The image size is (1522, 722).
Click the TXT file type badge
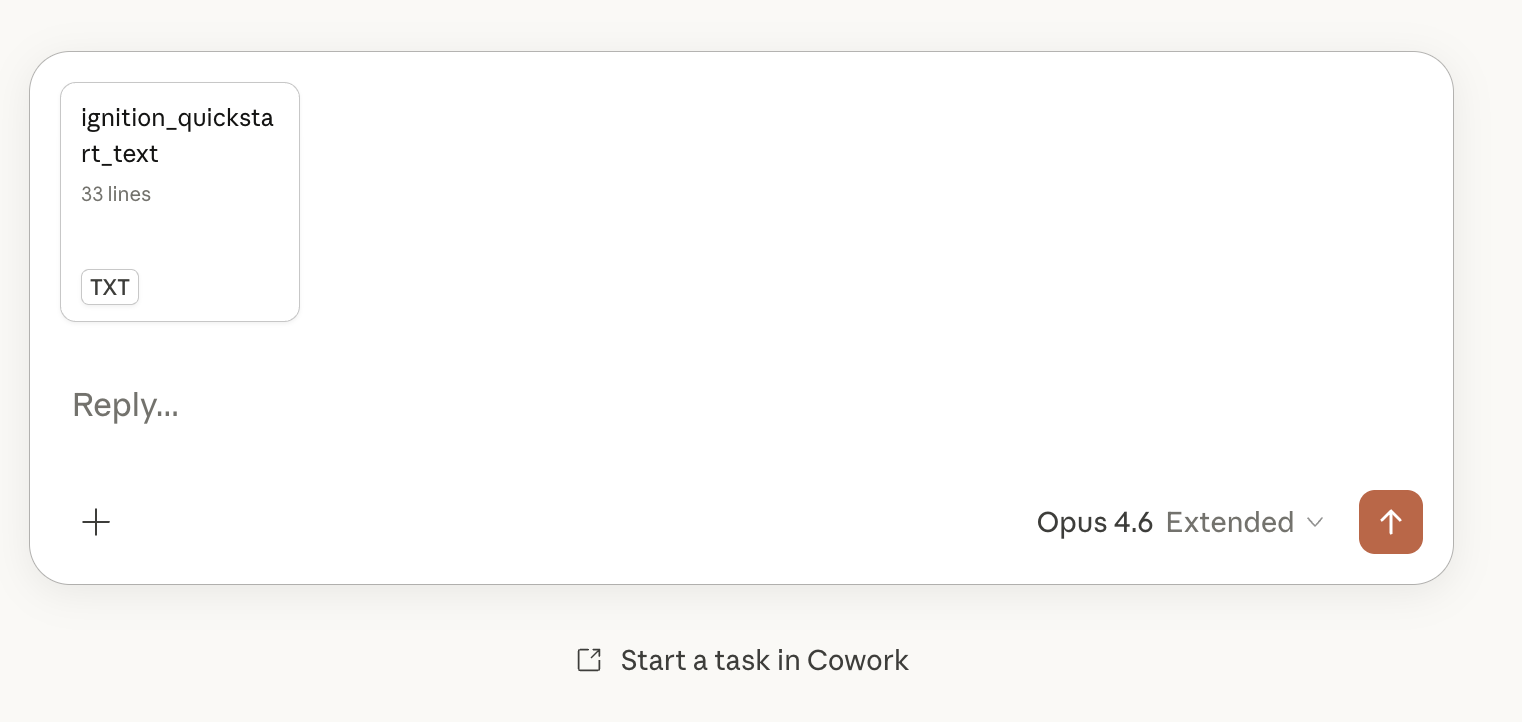pyautogui.click(x=110, y=287)
